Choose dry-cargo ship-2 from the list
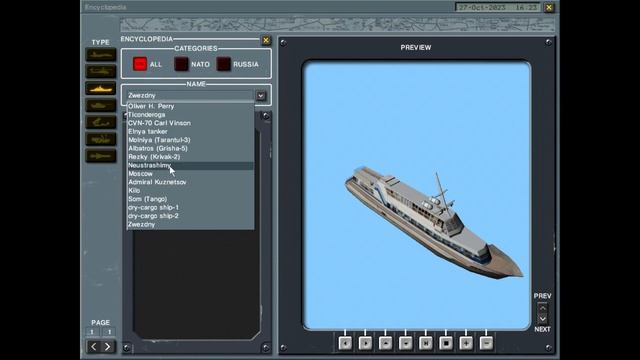Screen dimensions: 640x360 pos(191,216)
